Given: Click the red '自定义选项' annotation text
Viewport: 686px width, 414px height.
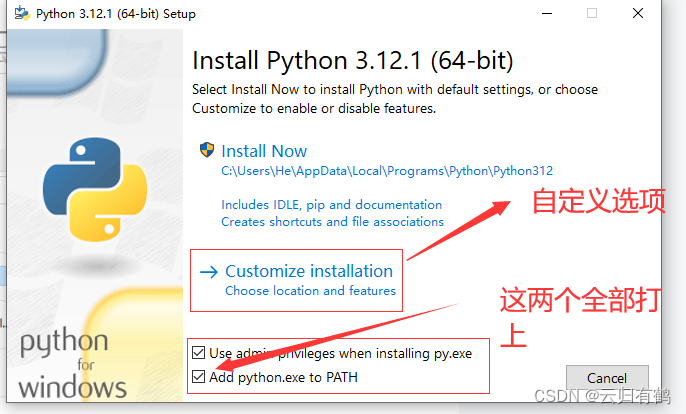Looking at the screenshot, I should [x=599, y=201].
